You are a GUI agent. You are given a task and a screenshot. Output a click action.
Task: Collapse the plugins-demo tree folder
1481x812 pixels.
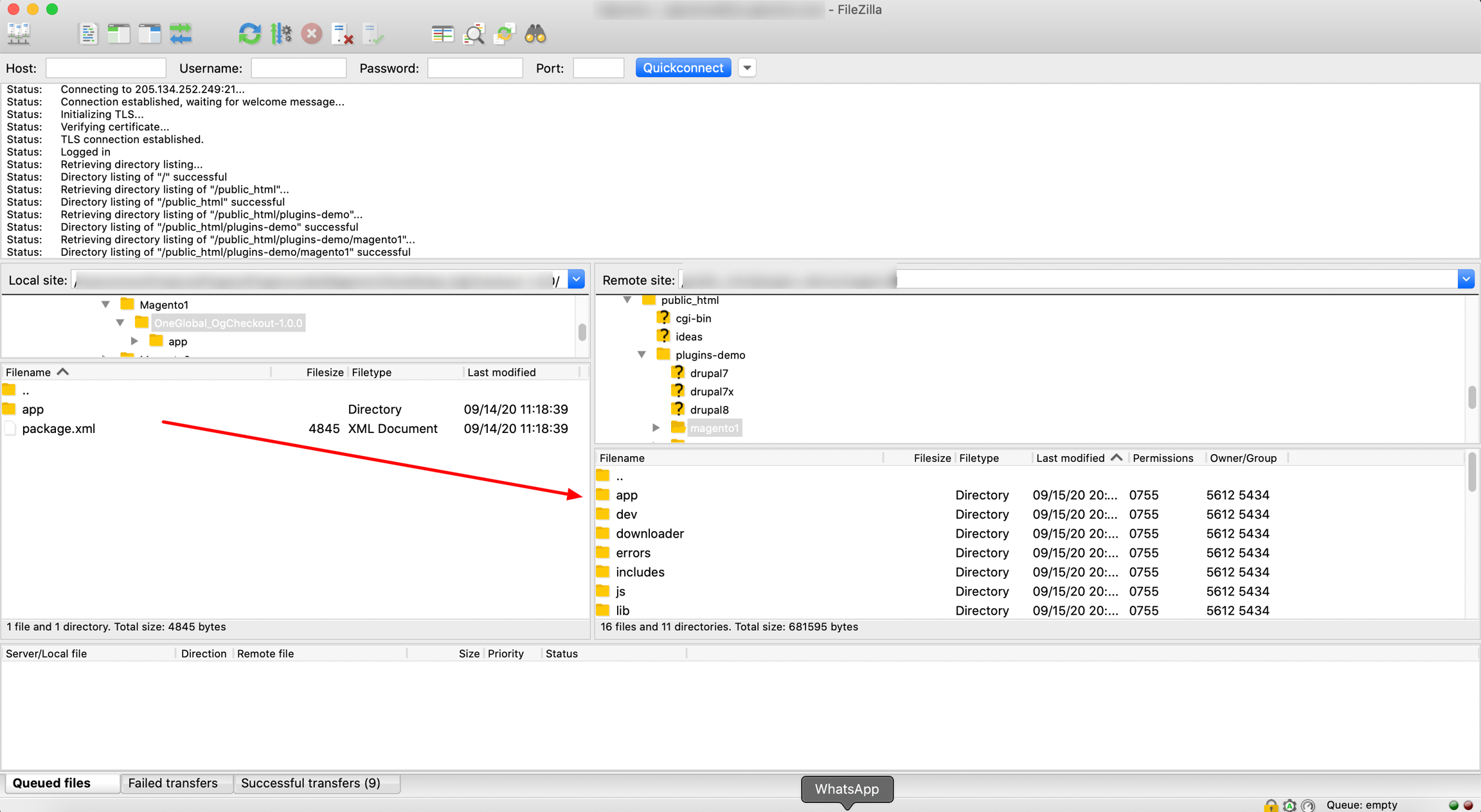642,355
